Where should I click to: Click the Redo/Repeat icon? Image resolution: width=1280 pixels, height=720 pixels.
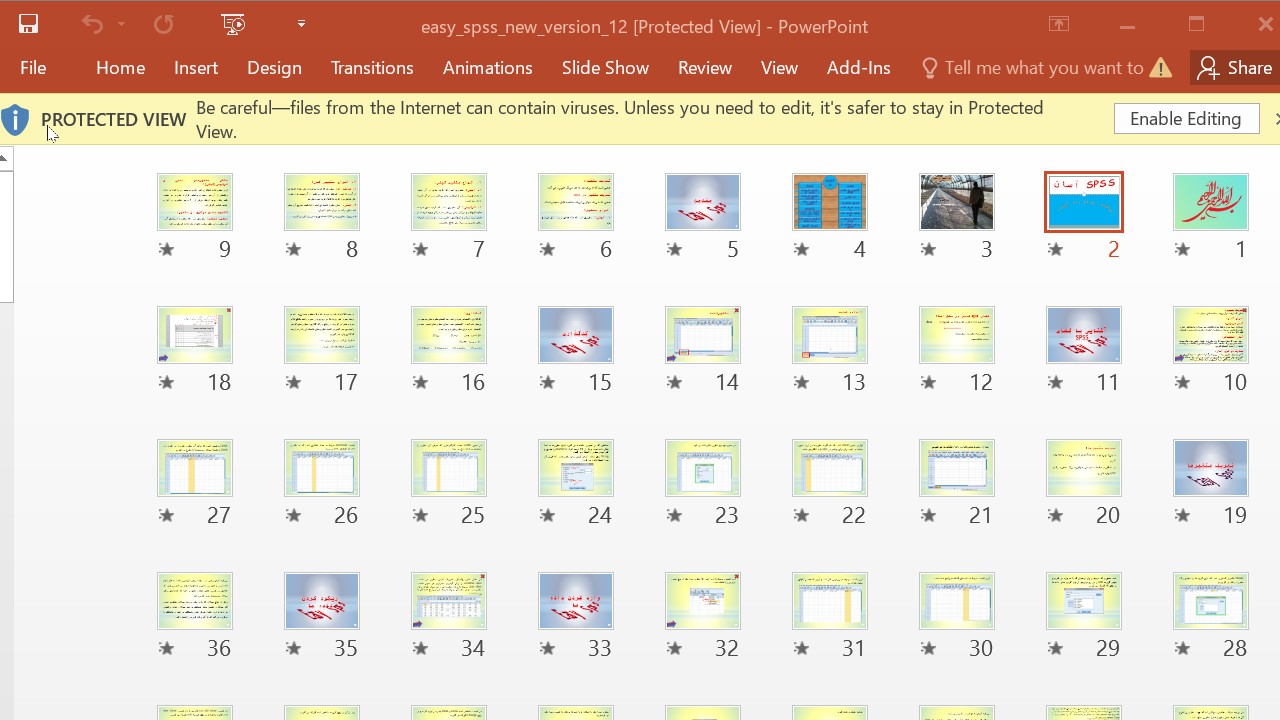tap(163, 25)
